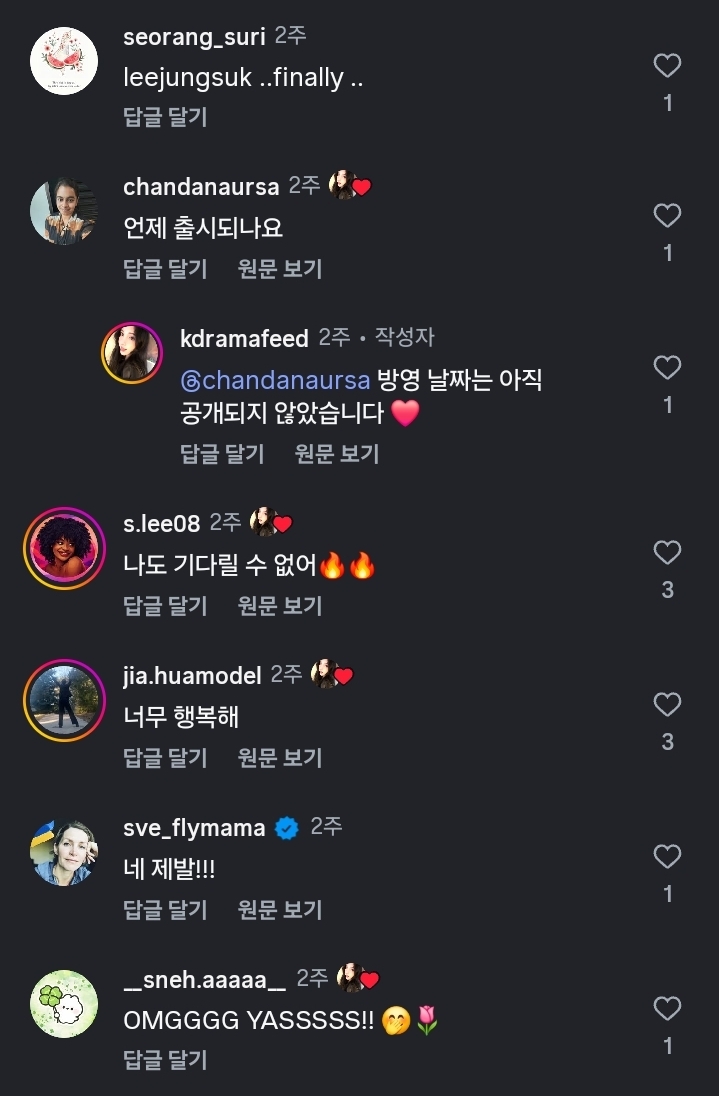Open seorang_suri's profile picture
Screen dimensions: 719x1096
[x=64, y=61]
